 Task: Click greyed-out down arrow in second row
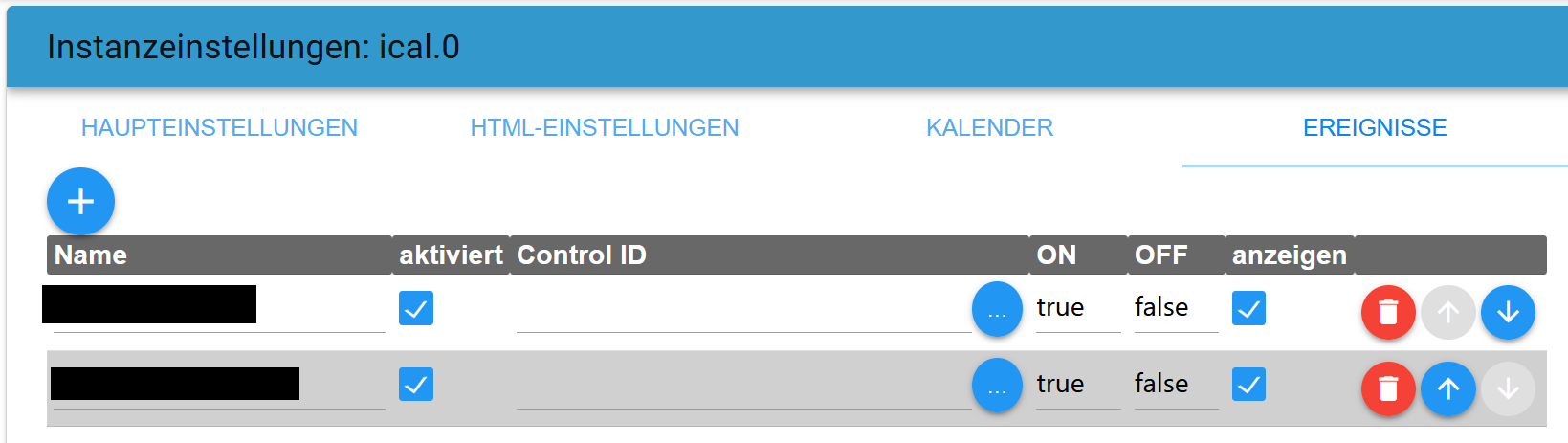point(1508,388)
